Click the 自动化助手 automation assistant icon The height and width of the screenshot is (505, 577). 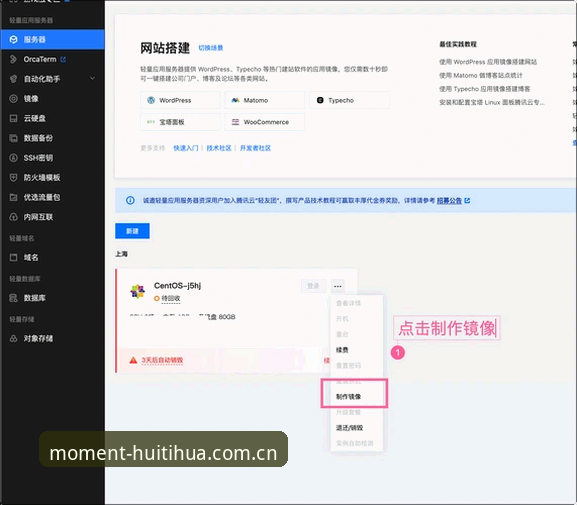[14, 79]
